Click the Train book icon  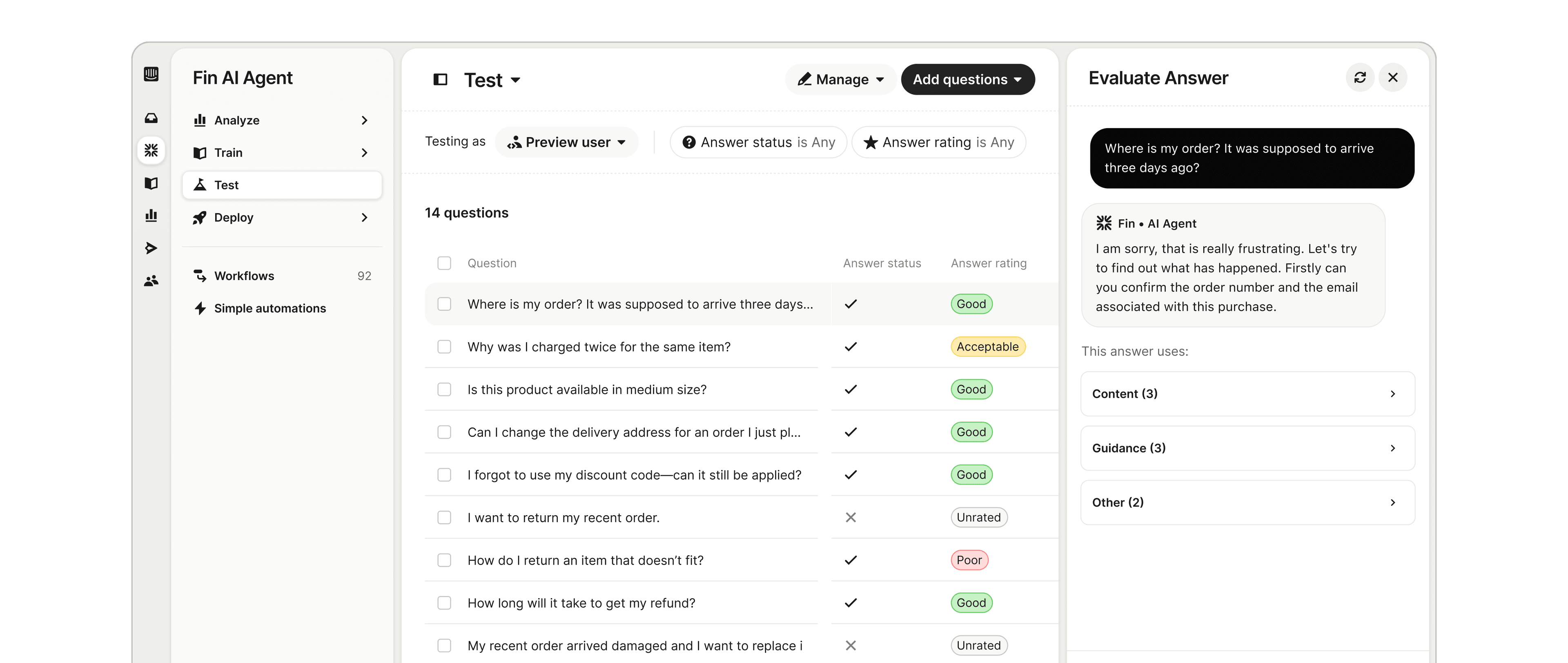(200, 153)
